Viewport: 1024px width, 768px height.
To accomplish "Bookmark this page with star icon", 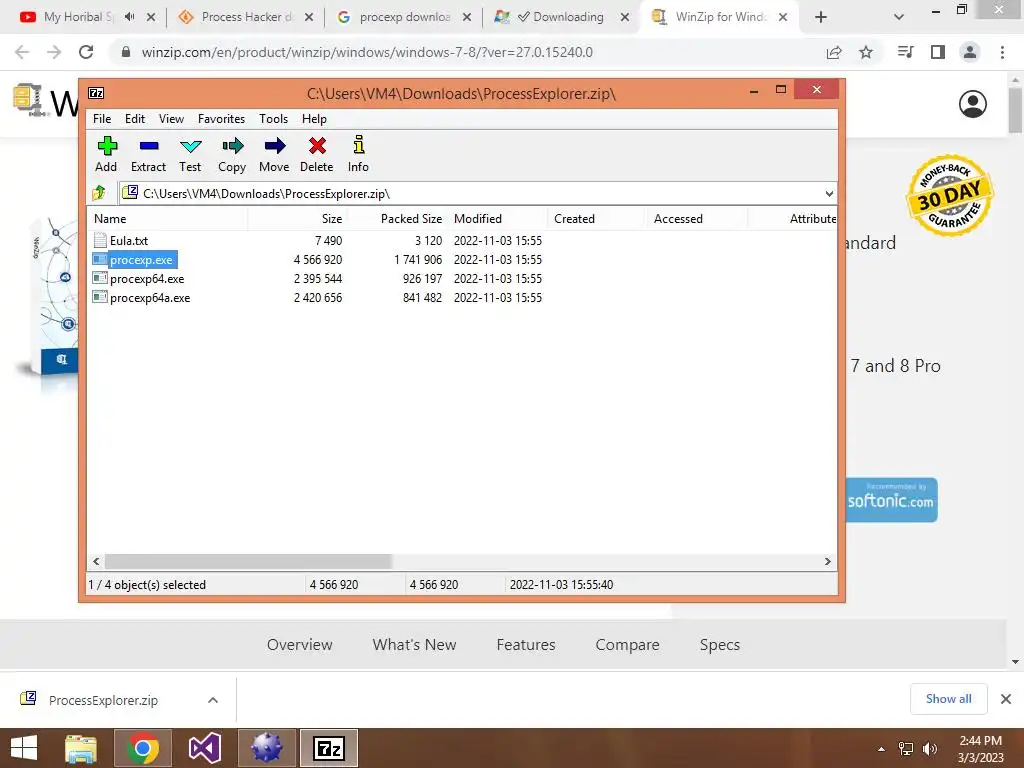I will [x=866, y=52].
